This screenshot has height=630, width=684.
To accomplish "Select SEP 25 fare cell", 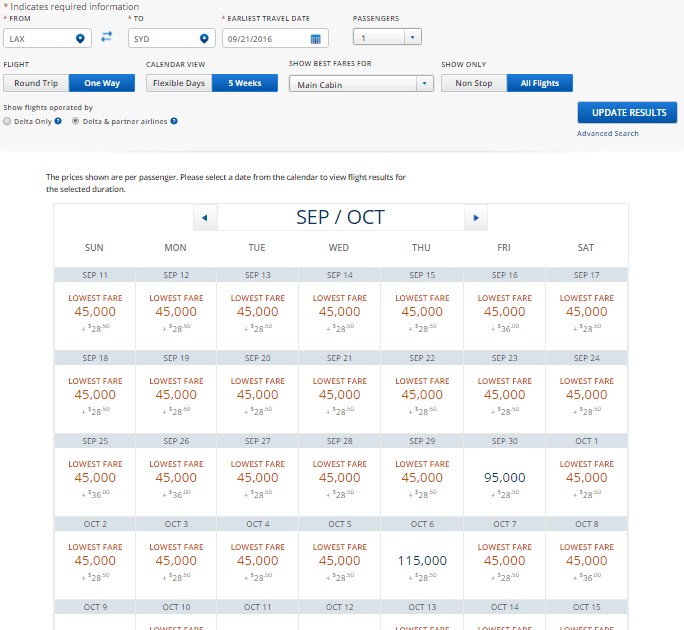I will coord(95,481).
